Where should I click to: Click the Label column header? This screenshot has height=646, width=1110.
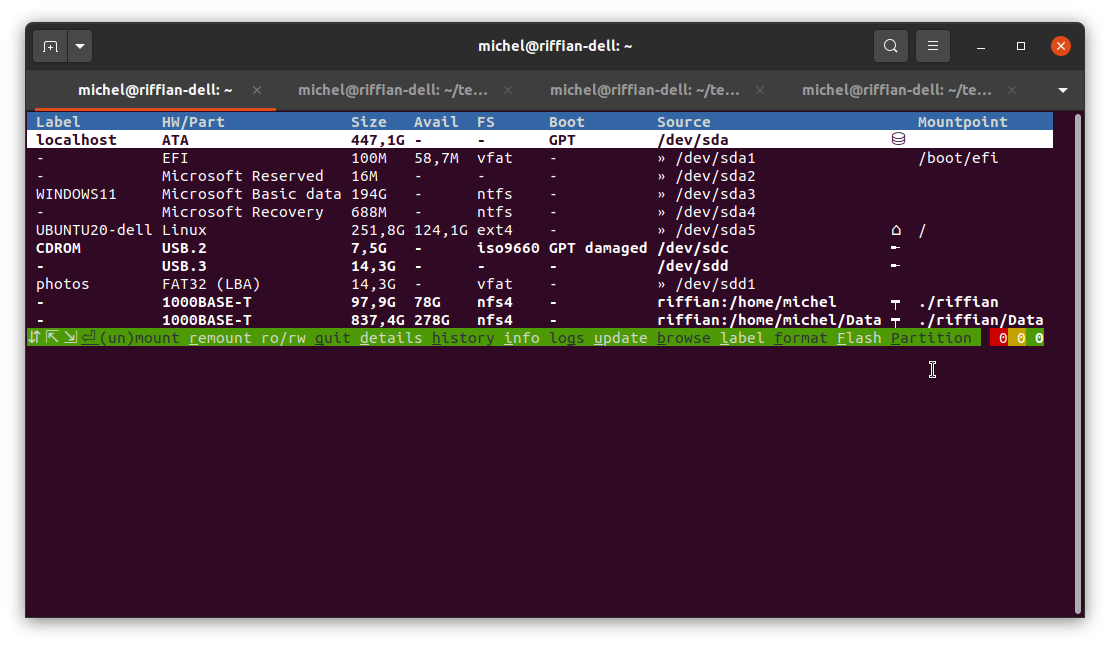pyautogui.click(x=58, y=122)
